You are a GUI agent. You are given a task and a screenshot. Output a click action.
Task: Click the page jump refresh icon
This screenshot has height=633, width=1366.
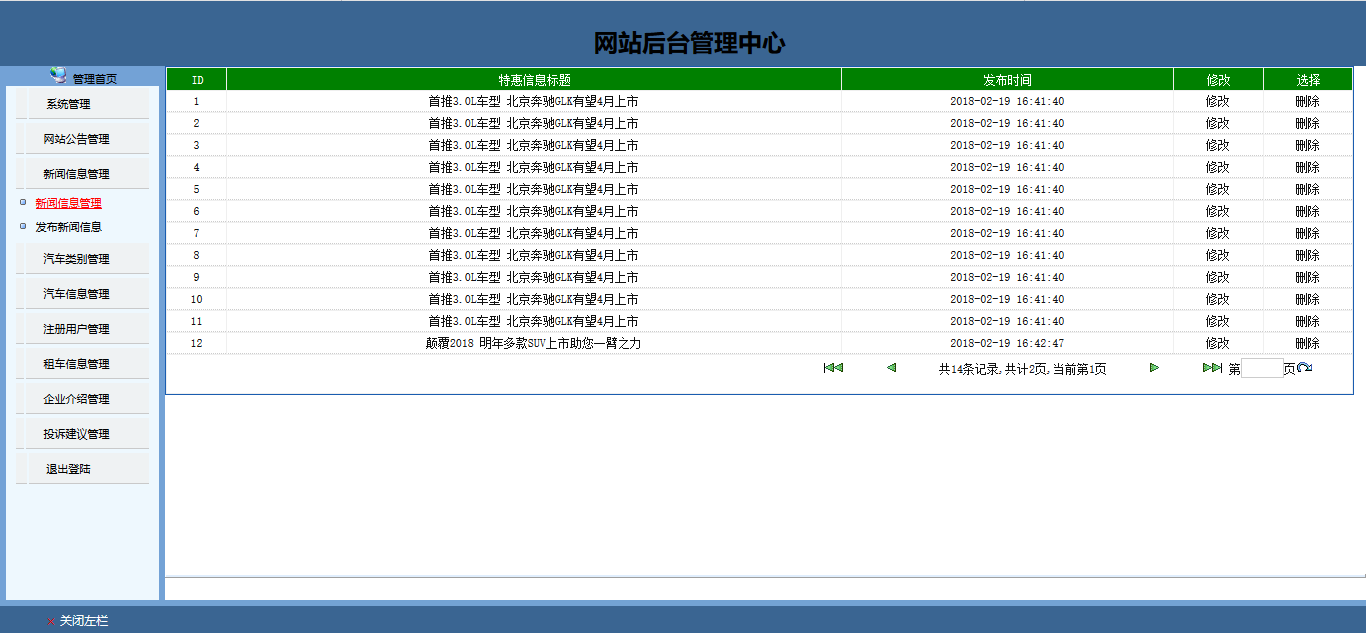[1304, 368]
